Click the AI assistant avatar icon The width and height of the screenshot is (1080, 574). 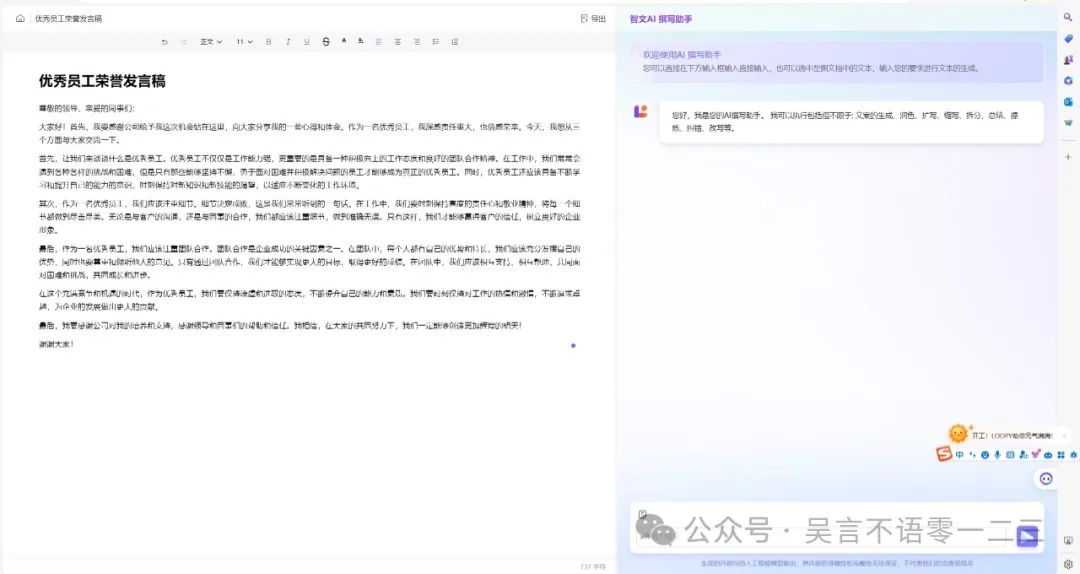pyautogui.click(x=641, y=112)
